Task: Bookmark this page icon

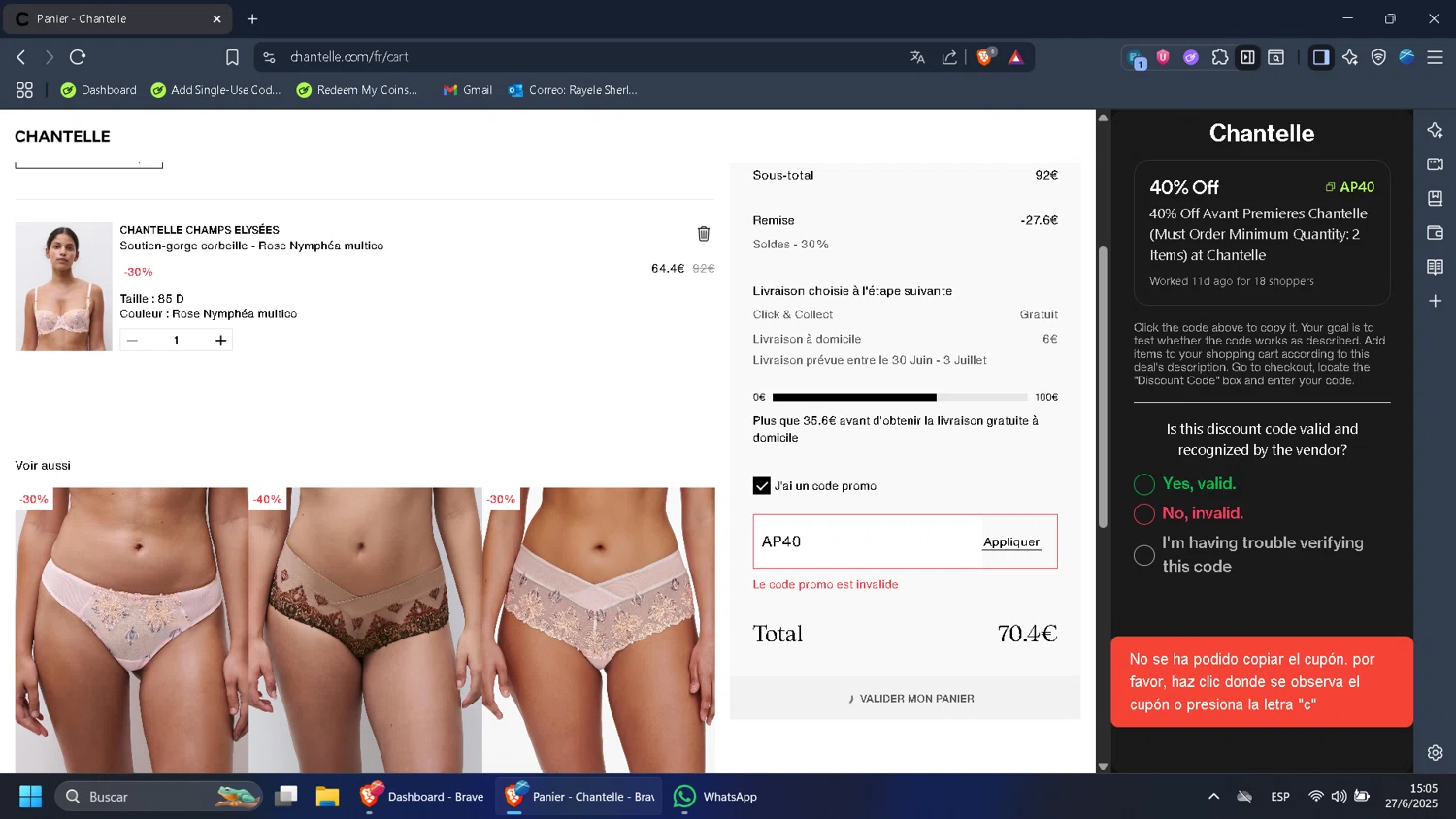Action: 232,57
